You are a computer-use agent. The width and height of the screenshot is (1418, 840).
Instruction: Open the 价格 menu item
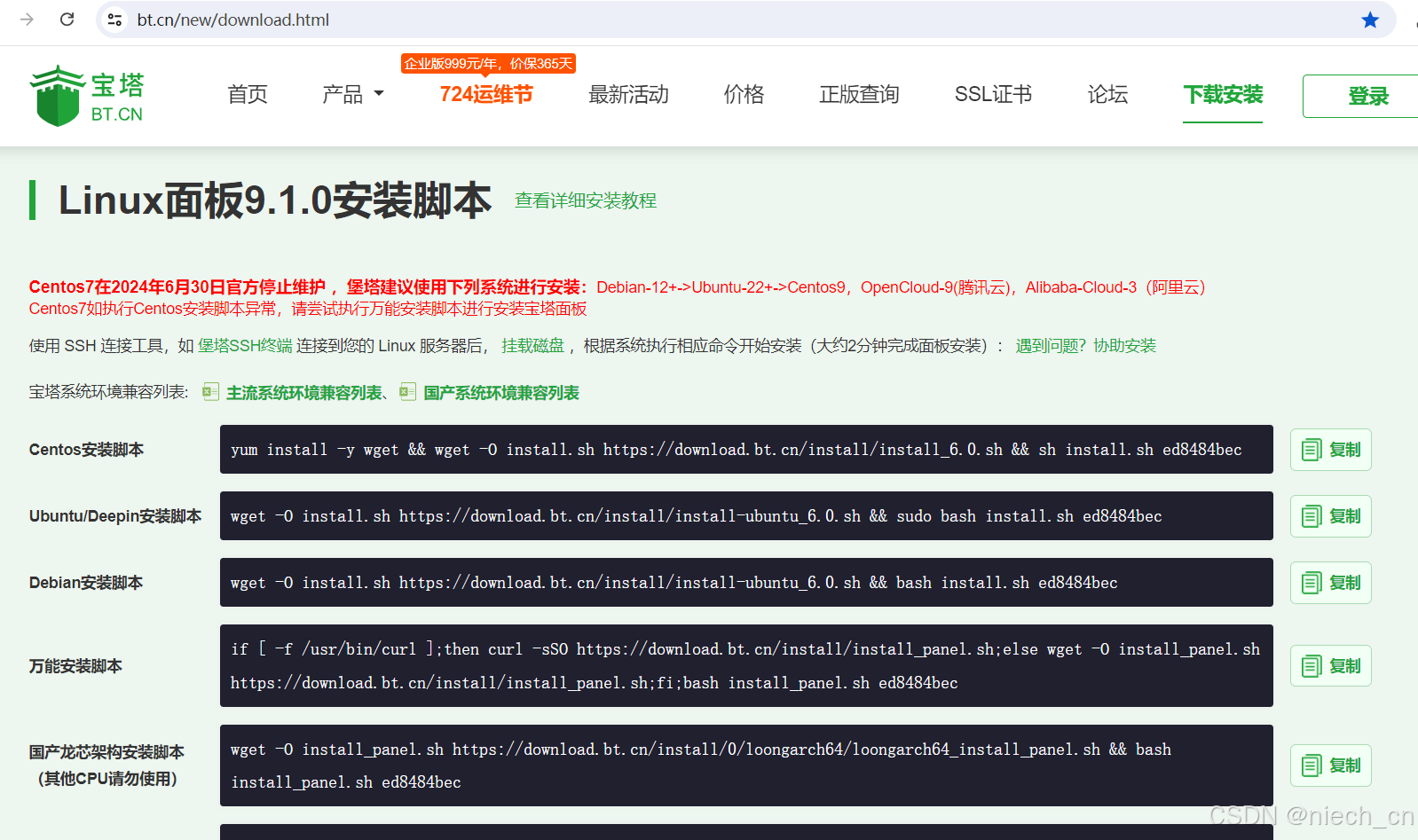point(744,94)
